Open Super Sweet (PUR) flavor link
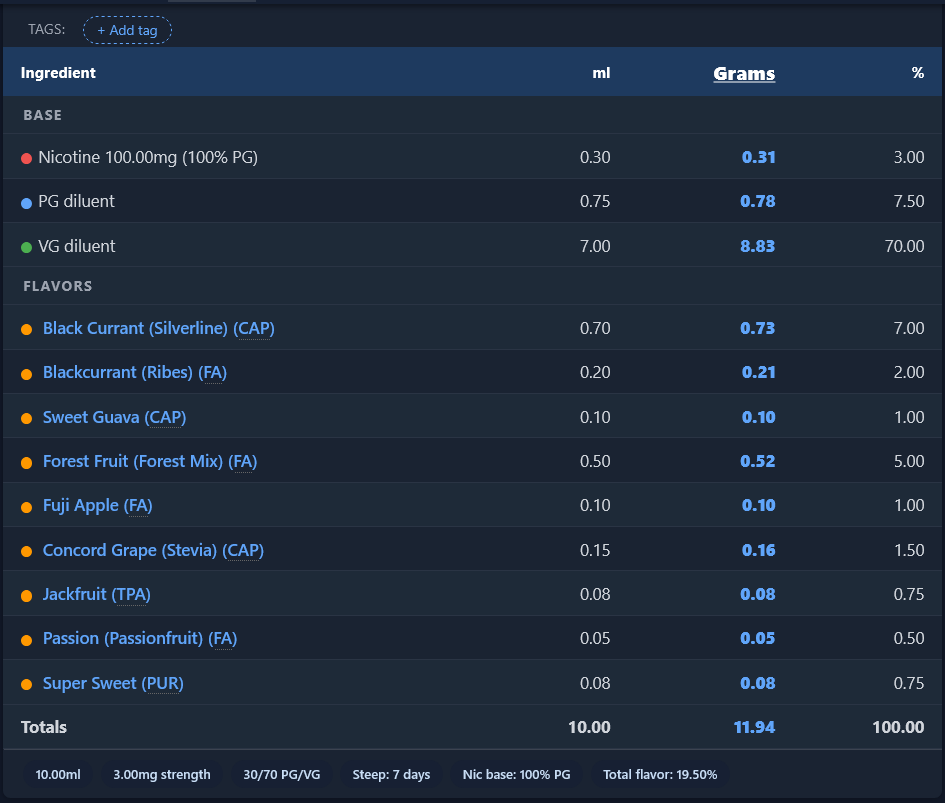Screen dimensions: 945x803 113,684
